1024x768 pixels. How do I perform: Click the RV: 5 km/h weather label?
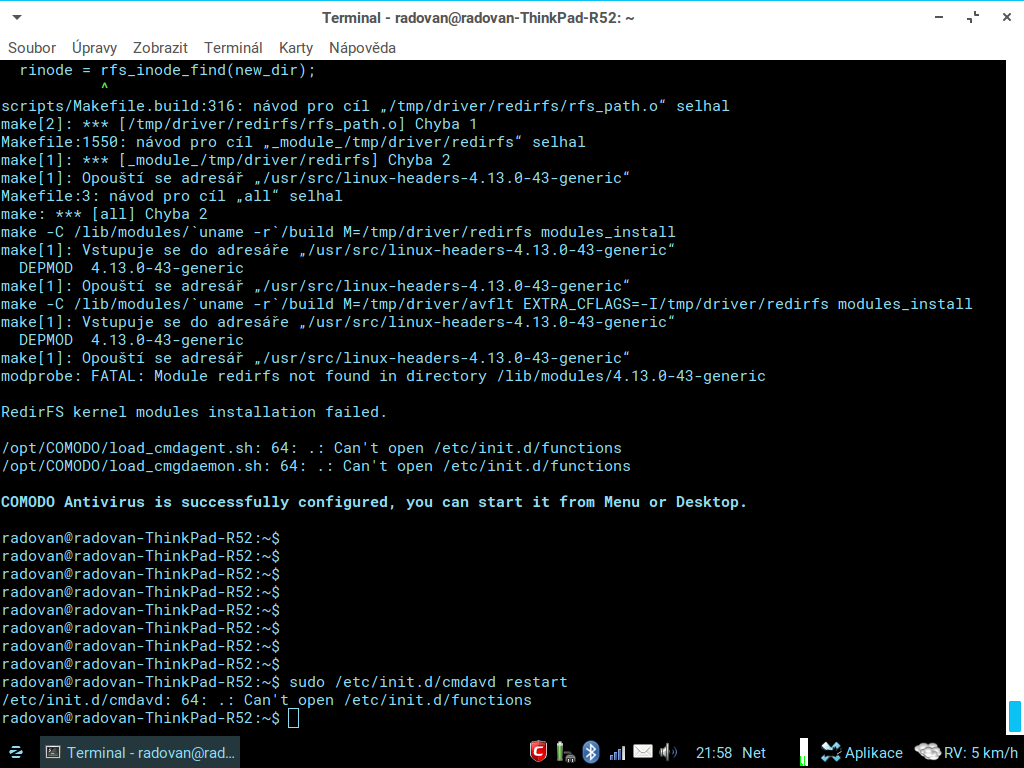[x=981, y=753]
